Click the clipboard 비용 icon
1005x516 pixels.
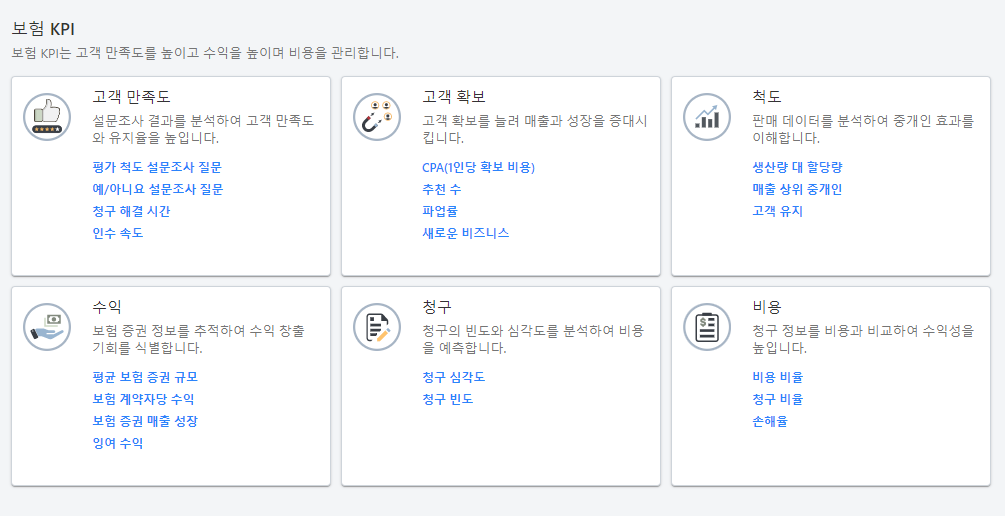click(x=707, y=327)
